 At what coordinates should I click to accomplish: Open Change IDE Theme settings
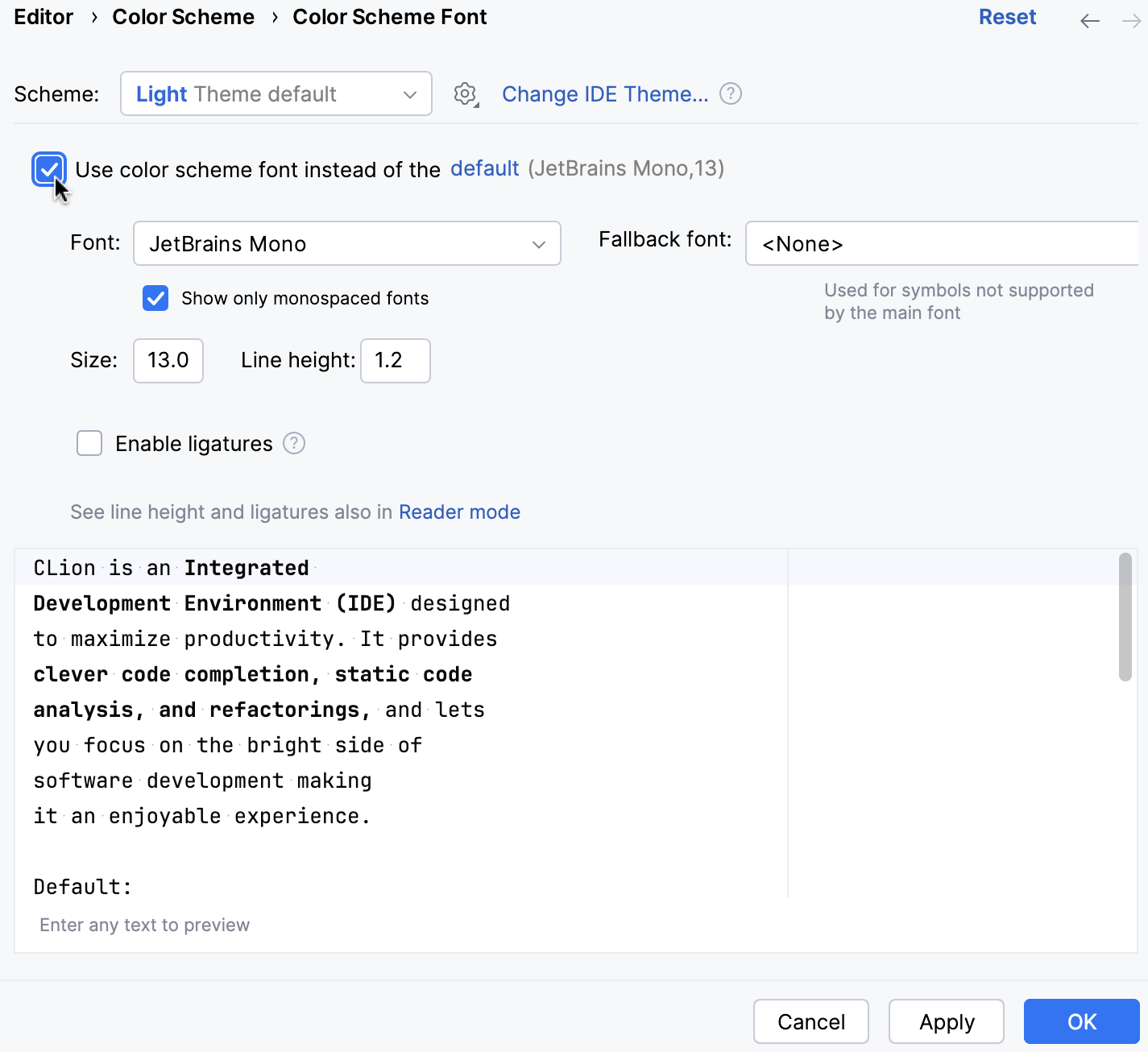605,93
